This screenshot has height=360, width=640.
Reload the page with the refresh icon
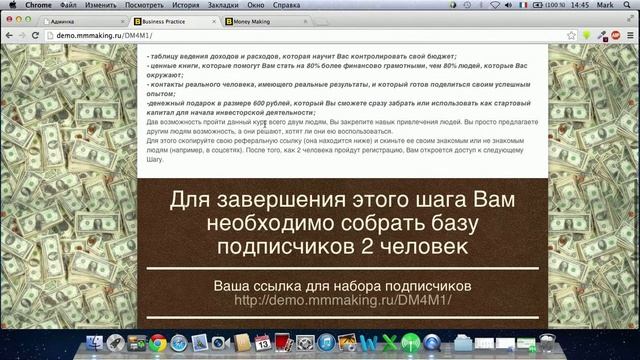(x=36, y=36)
